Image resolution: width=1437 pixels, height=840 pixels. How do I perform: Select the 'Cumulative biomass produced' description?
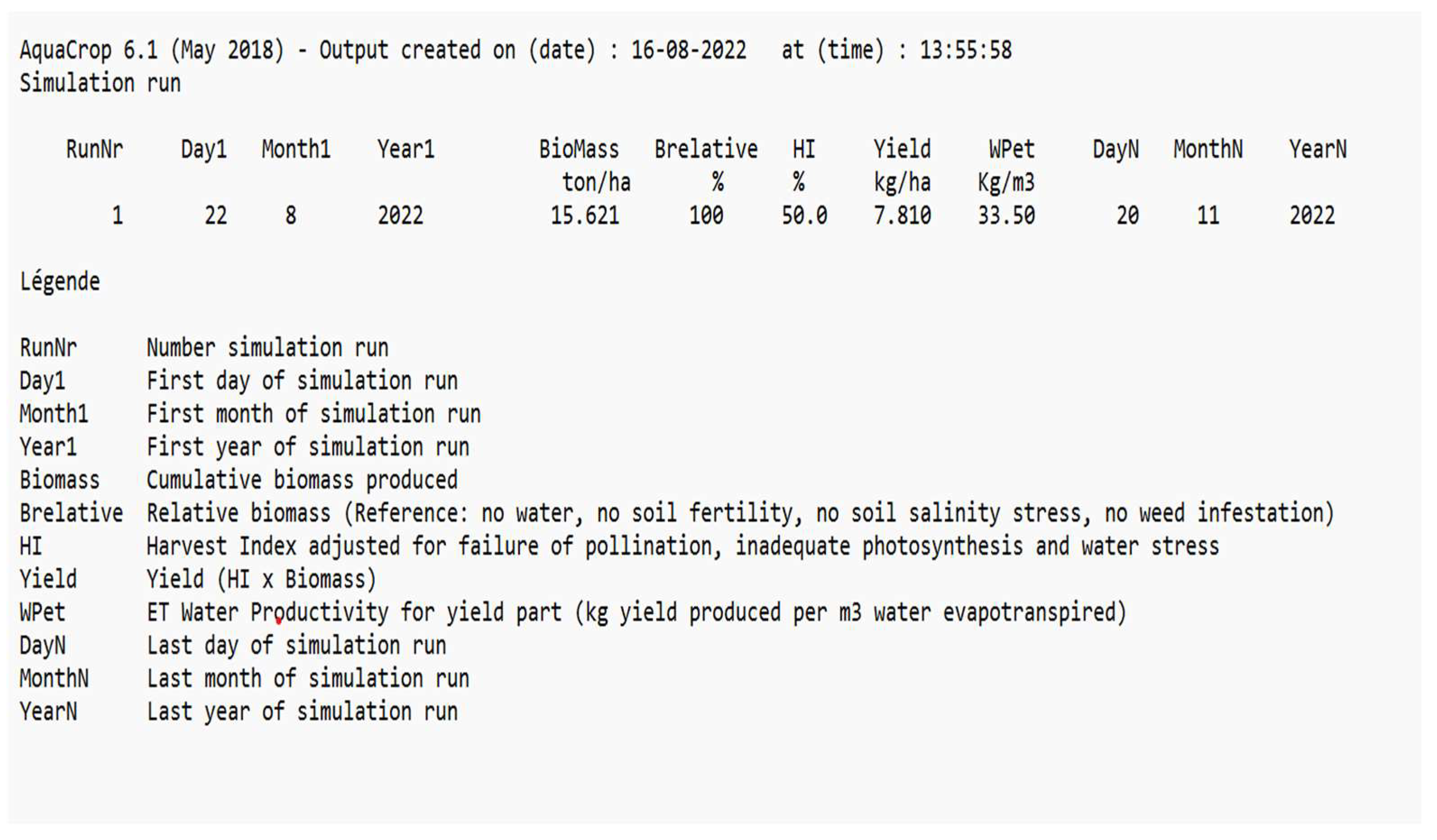(x=302, y=480)
